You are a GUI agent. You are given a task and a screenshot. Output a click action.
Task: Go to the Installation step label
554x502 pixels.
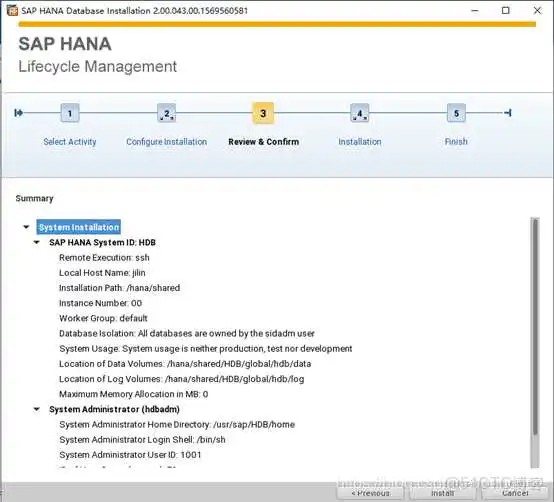coord(360,142)
